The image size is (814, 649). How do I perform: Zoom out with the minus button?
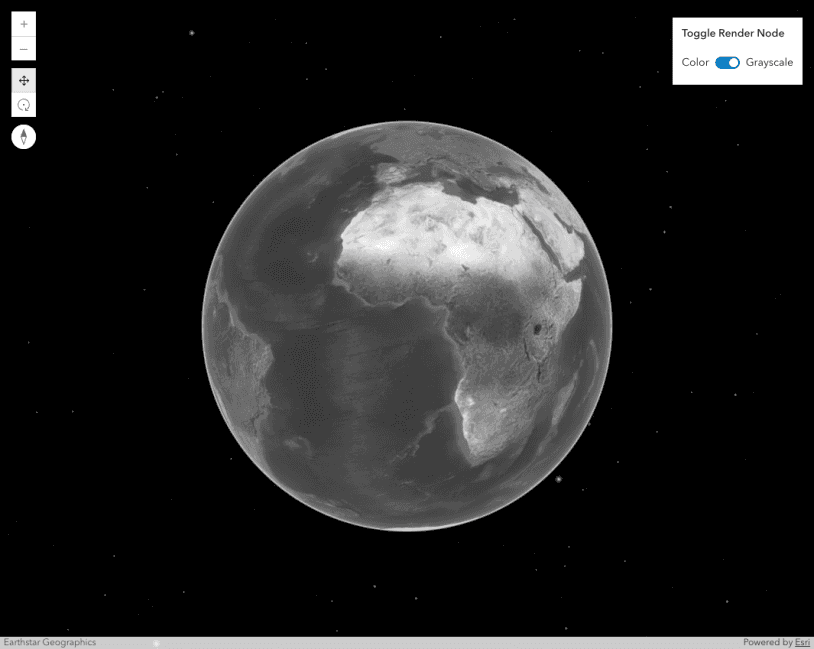click(24, 49)
